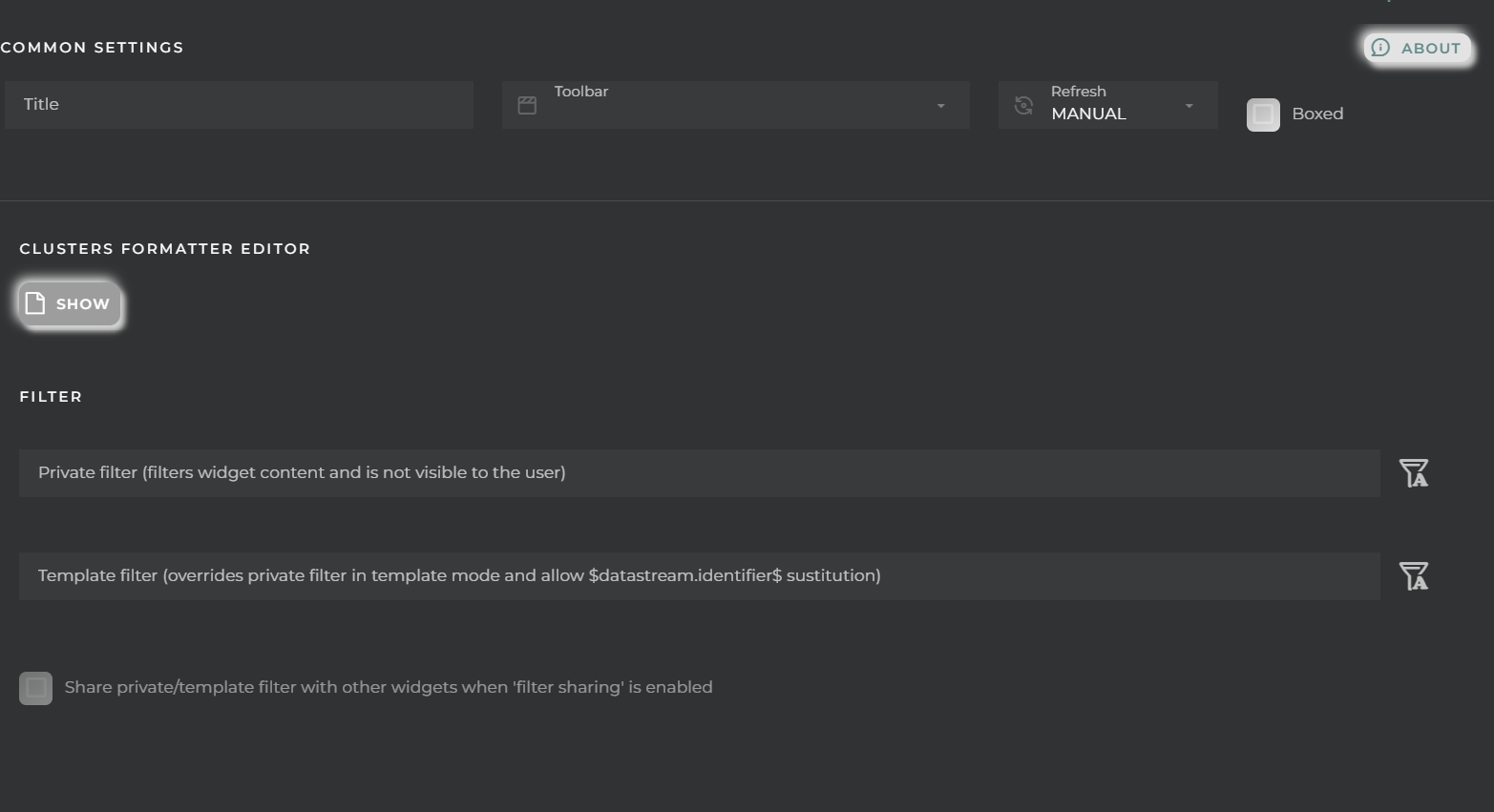
Task: Click the 'Share private/template filter' label text
Action: [x=388, y=687]
